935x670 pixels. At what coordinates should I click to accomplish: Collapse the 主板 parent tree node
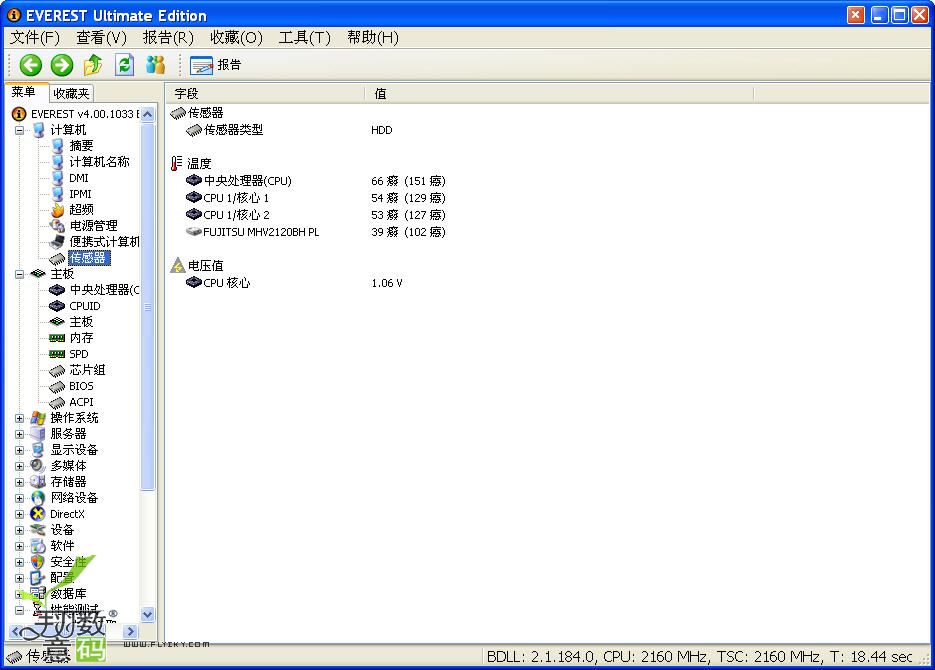(x=20, y=274)
